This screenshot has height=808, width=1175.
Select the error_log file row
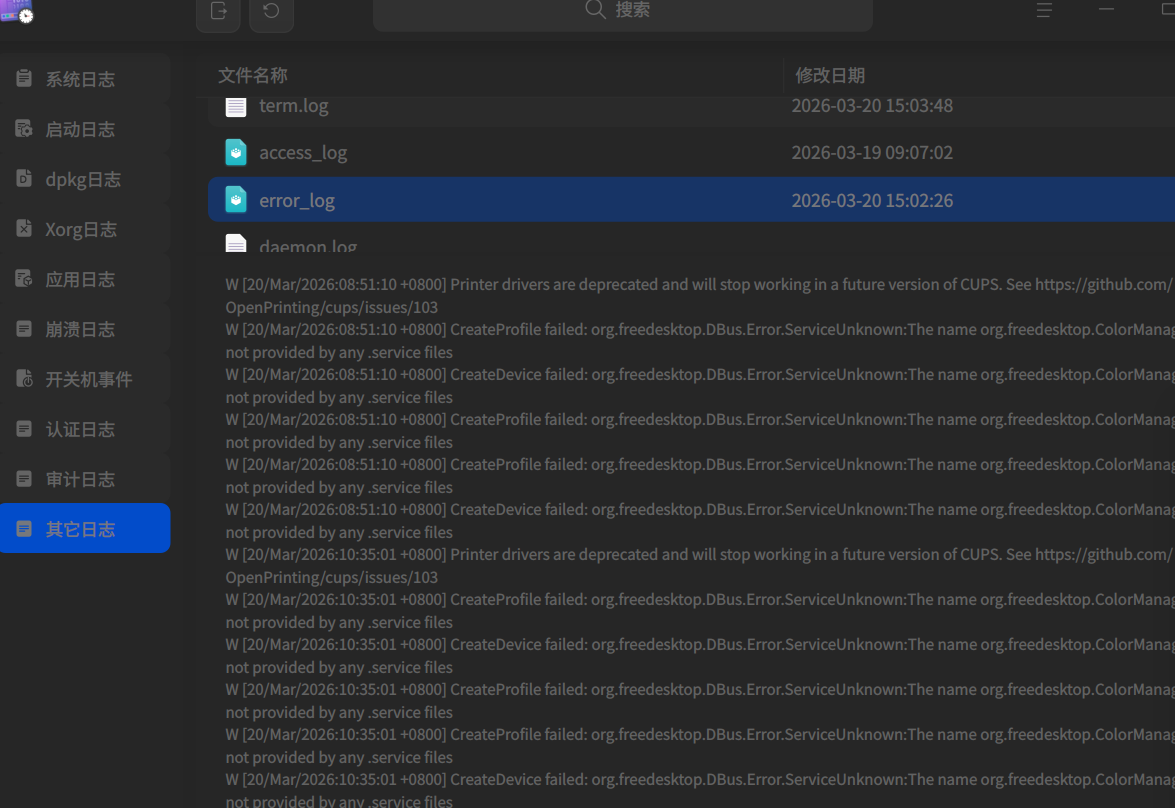click(691, 199)
